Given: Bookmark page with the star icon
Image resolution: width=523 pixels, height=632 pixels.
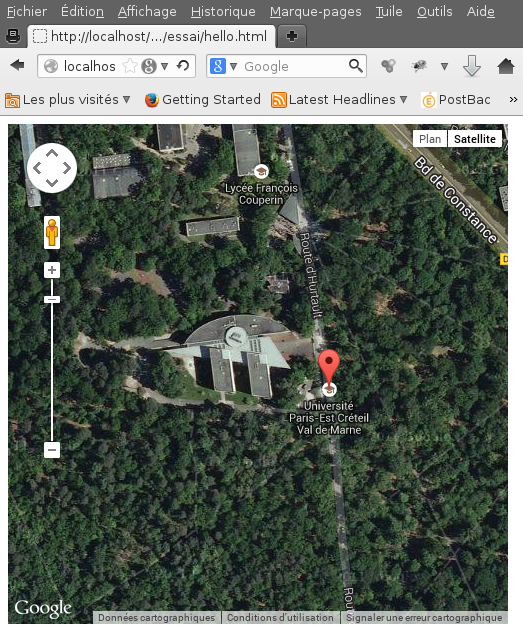Looking at the screenshot, I should point(130,66).
